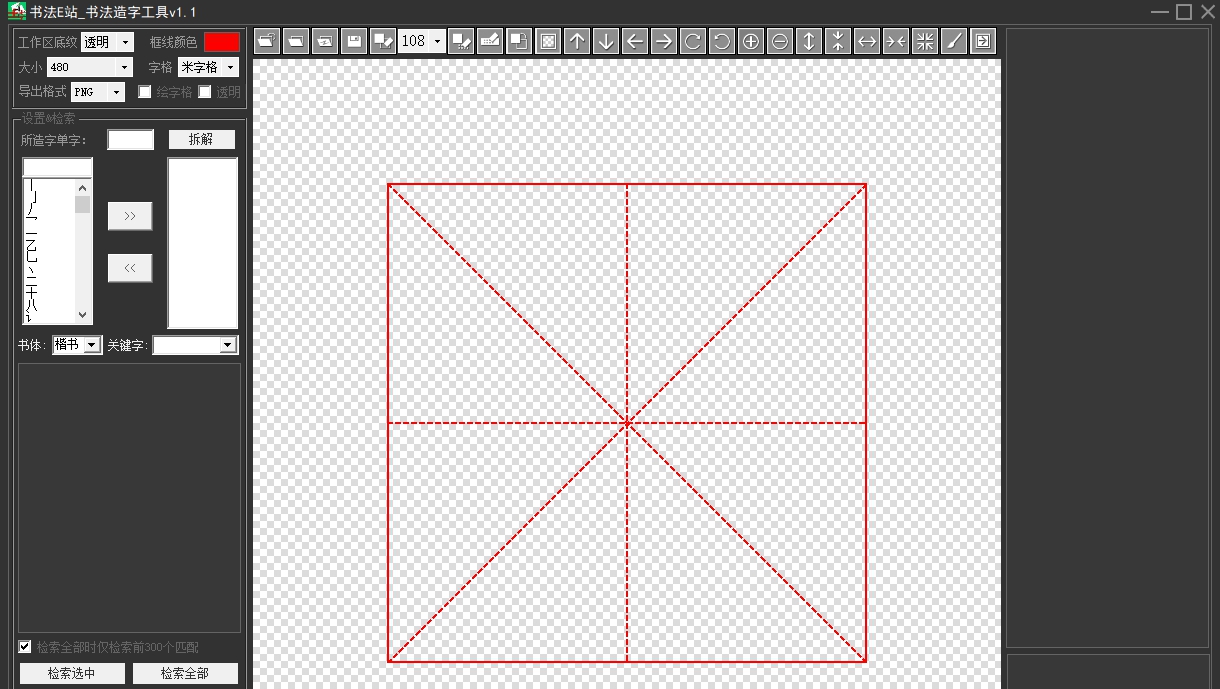The width and height of the screenshot is (1220, 689).
Task: Click the red 框线颜色 color swatch
Action: [222, 42]
